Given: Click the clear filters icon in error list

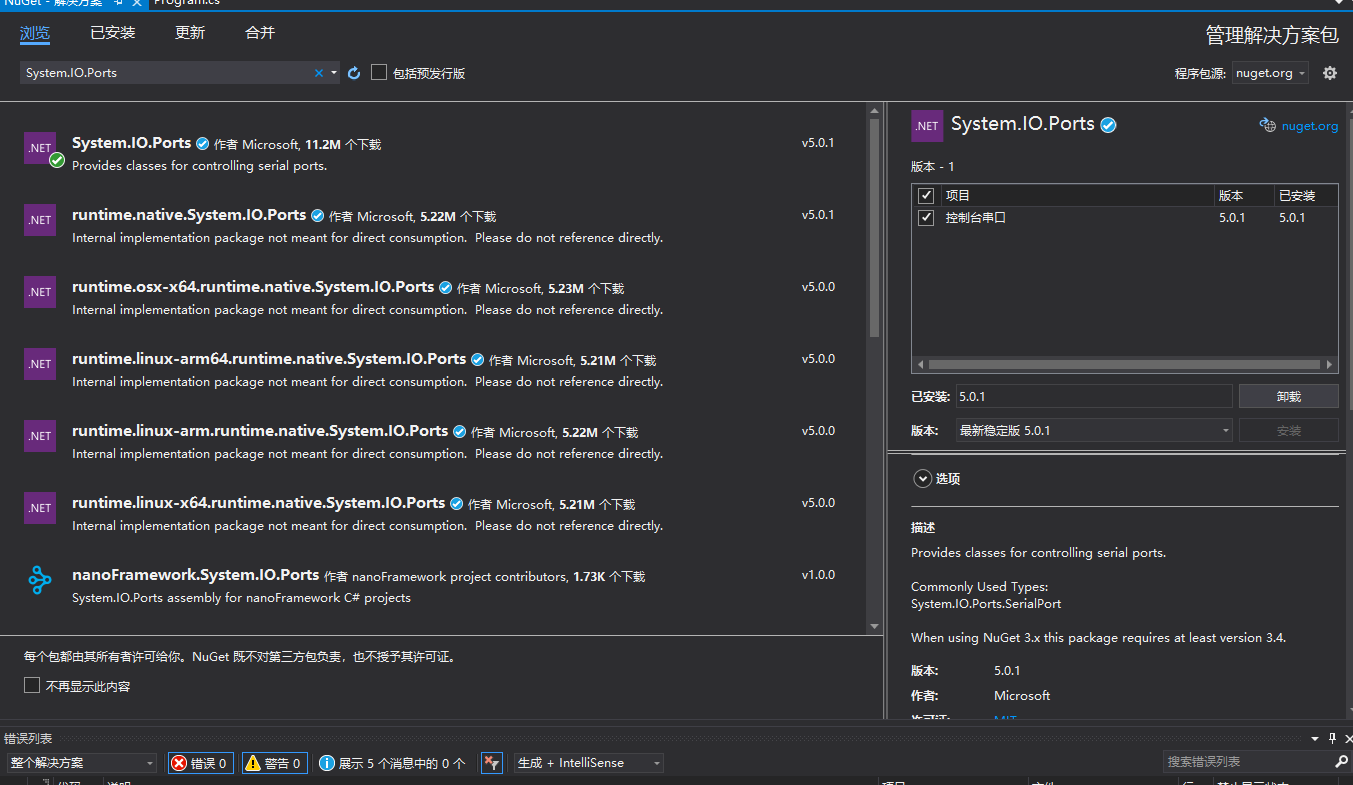Looking at the screenshot, I should pos(491,763).
